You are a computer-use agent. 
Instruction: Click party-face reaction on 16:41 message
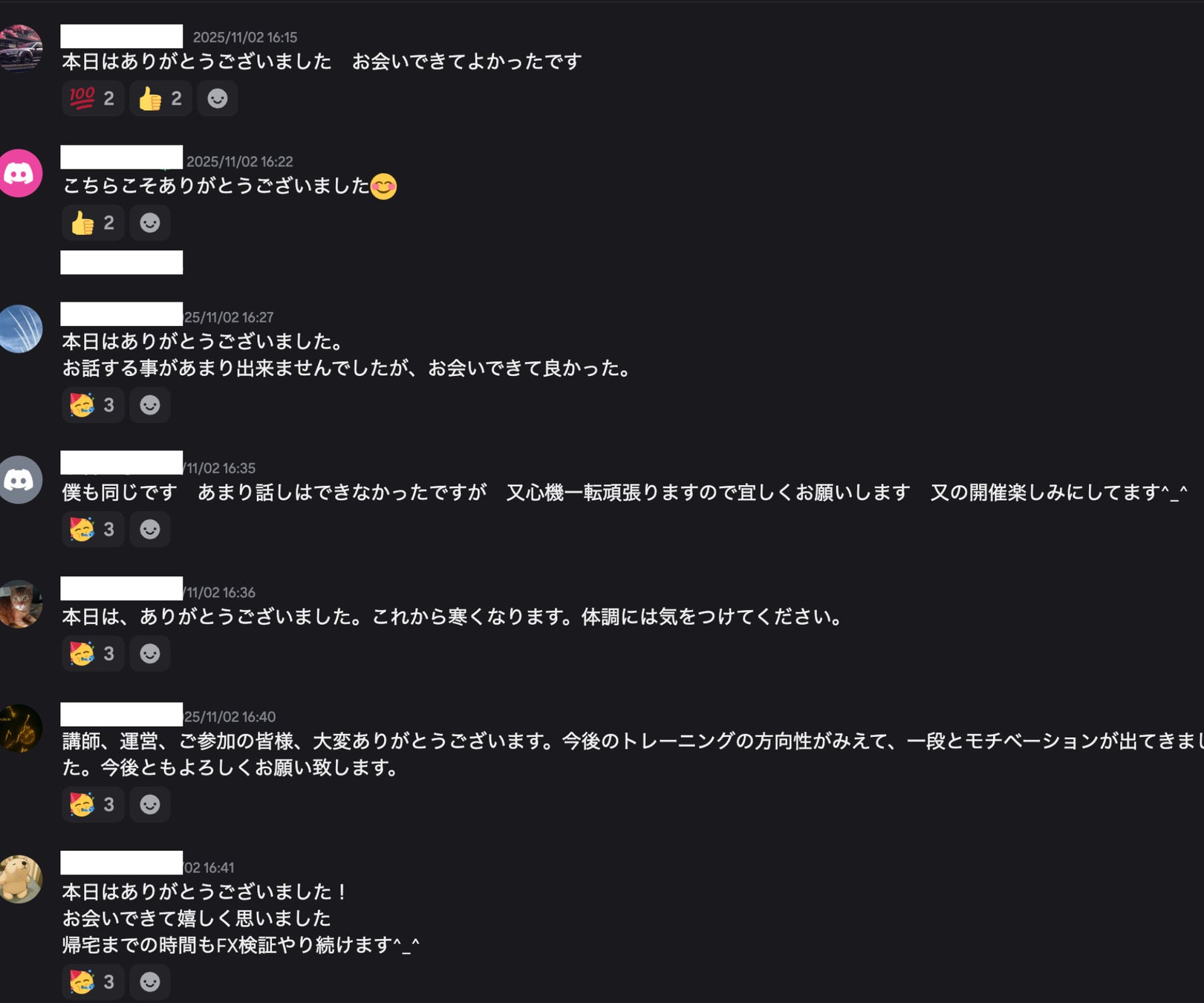[x=93, y=982]
